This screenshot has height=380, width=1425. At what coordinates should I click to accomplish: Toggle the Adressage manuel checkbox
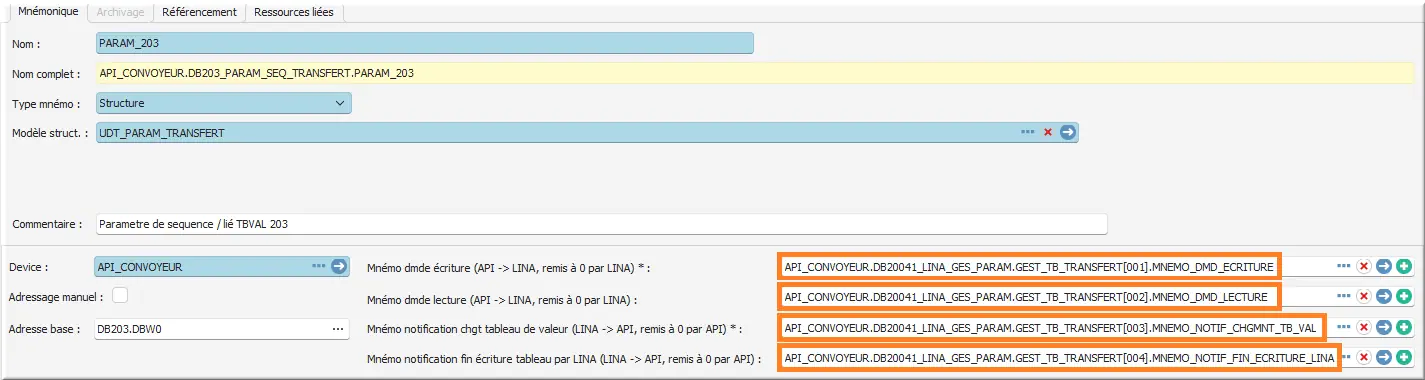tap(120, 296)
